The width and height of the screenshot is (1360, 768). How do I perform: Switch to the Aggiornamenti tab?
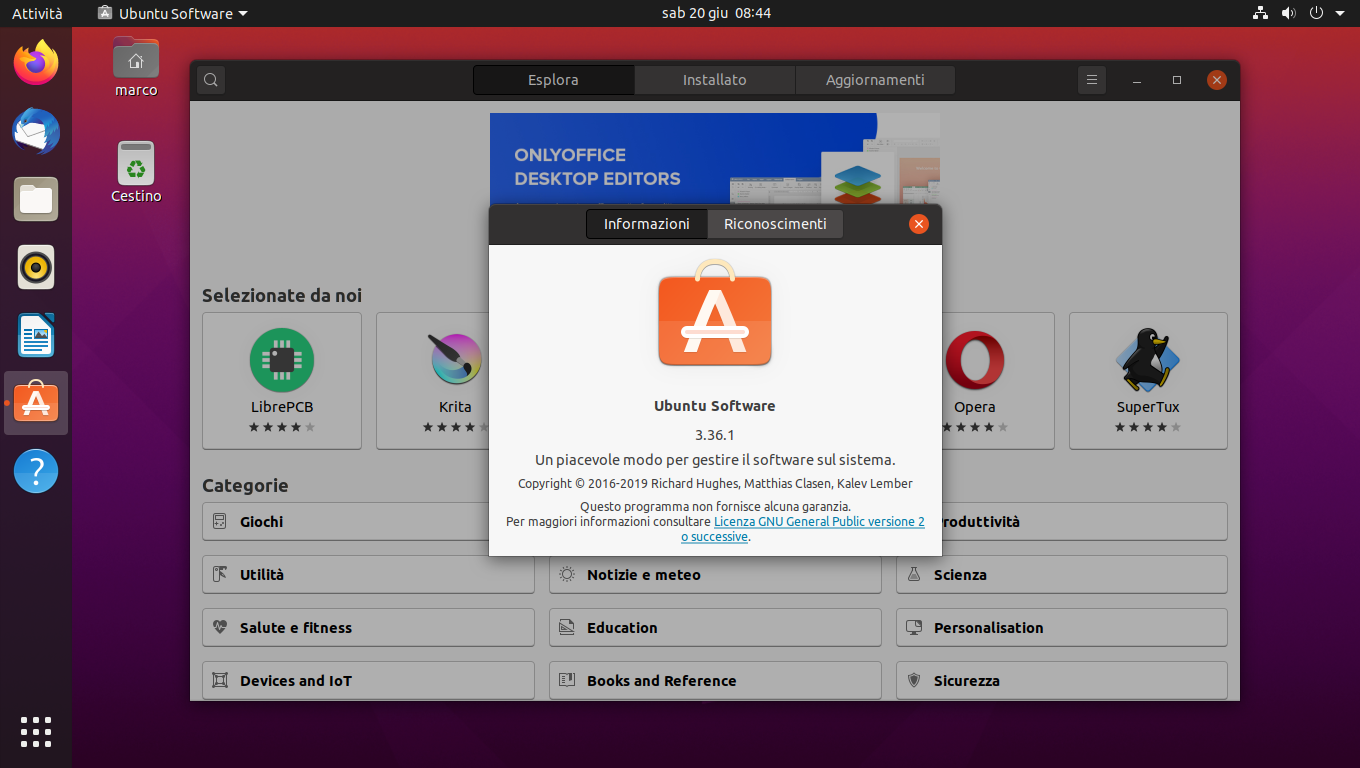click(x=874, y=79)
